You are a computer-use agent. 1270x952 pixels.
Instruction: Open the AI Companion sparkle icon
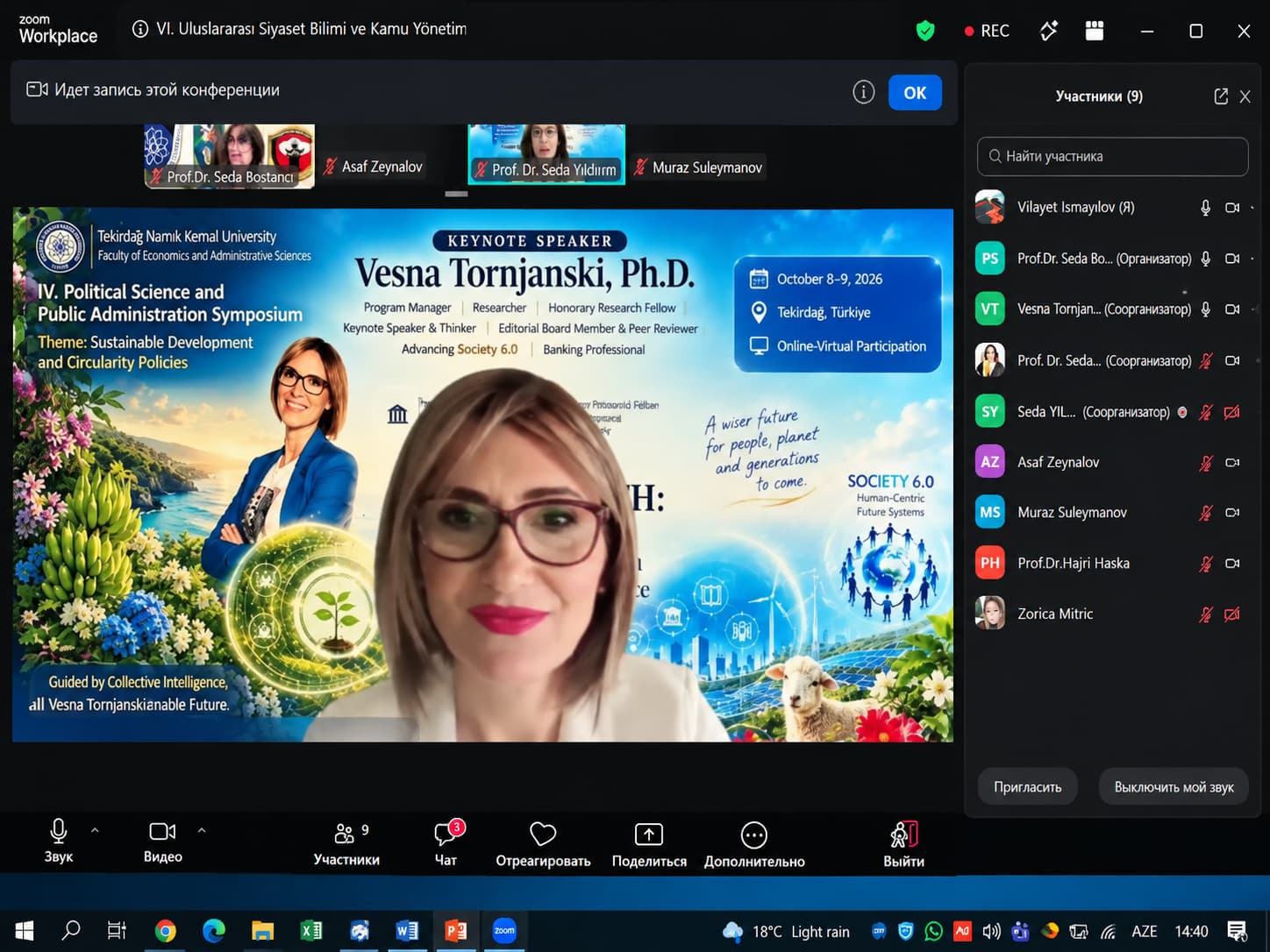(1048, 31)
